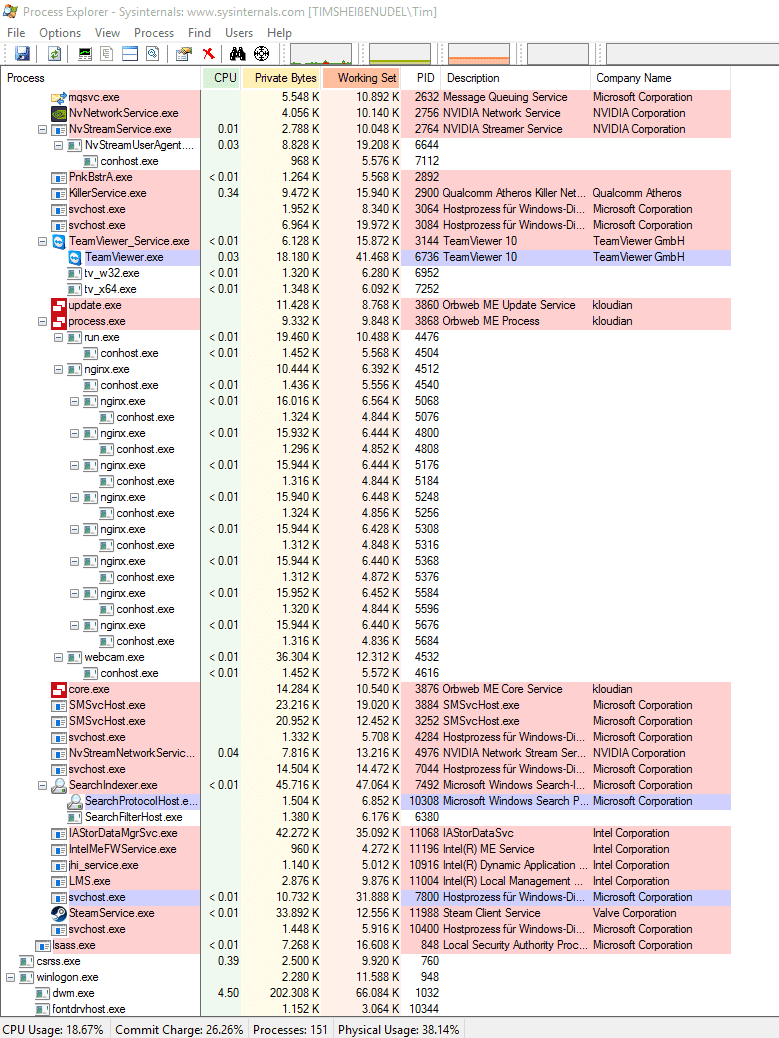Select the csrss.exe process row
This screenshot has height=1038, width=779.
click(365, 961)
